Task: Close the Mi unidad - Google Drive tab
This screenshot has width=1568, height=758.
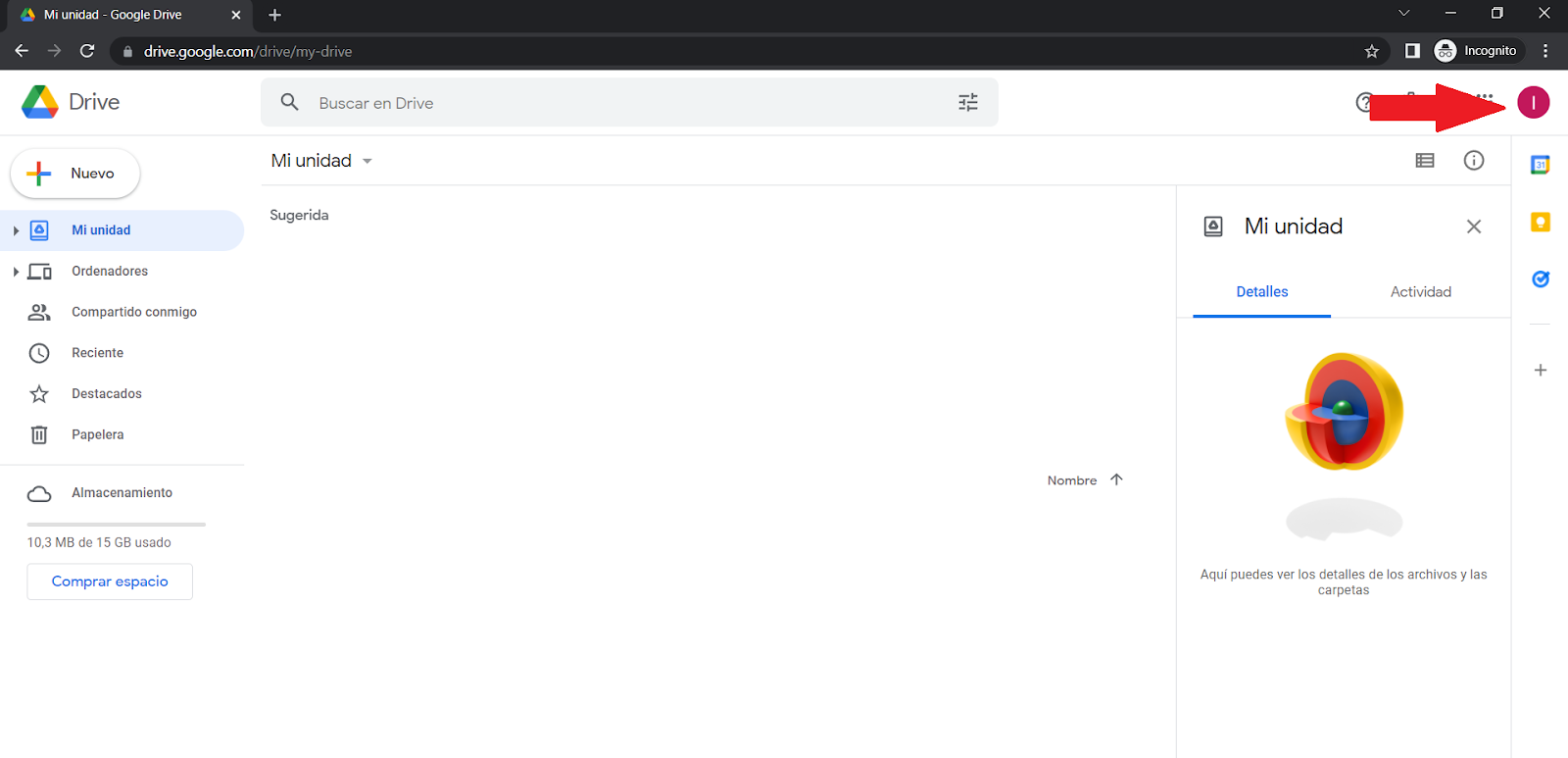Action: (236, 15)
